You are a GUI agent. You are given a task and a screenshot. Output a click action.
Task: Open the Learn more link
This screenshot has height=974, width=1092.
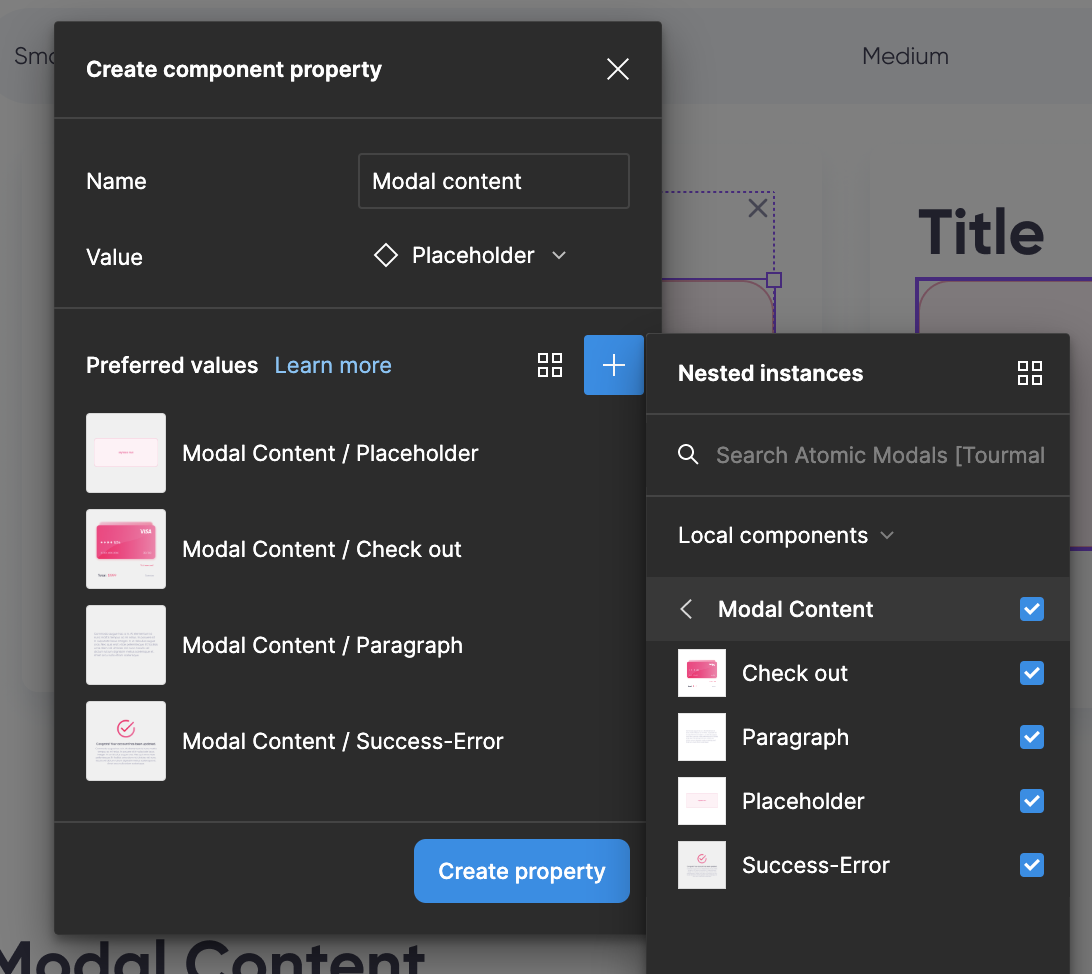pos(333,366)
